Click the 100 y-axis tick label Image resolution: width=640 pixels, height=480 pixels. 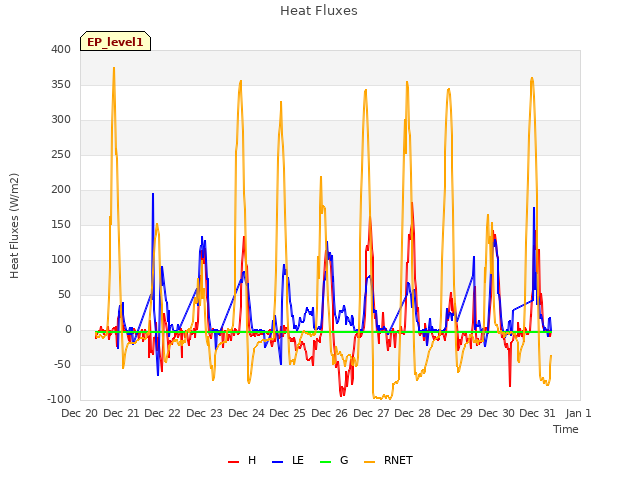(61, 260)
